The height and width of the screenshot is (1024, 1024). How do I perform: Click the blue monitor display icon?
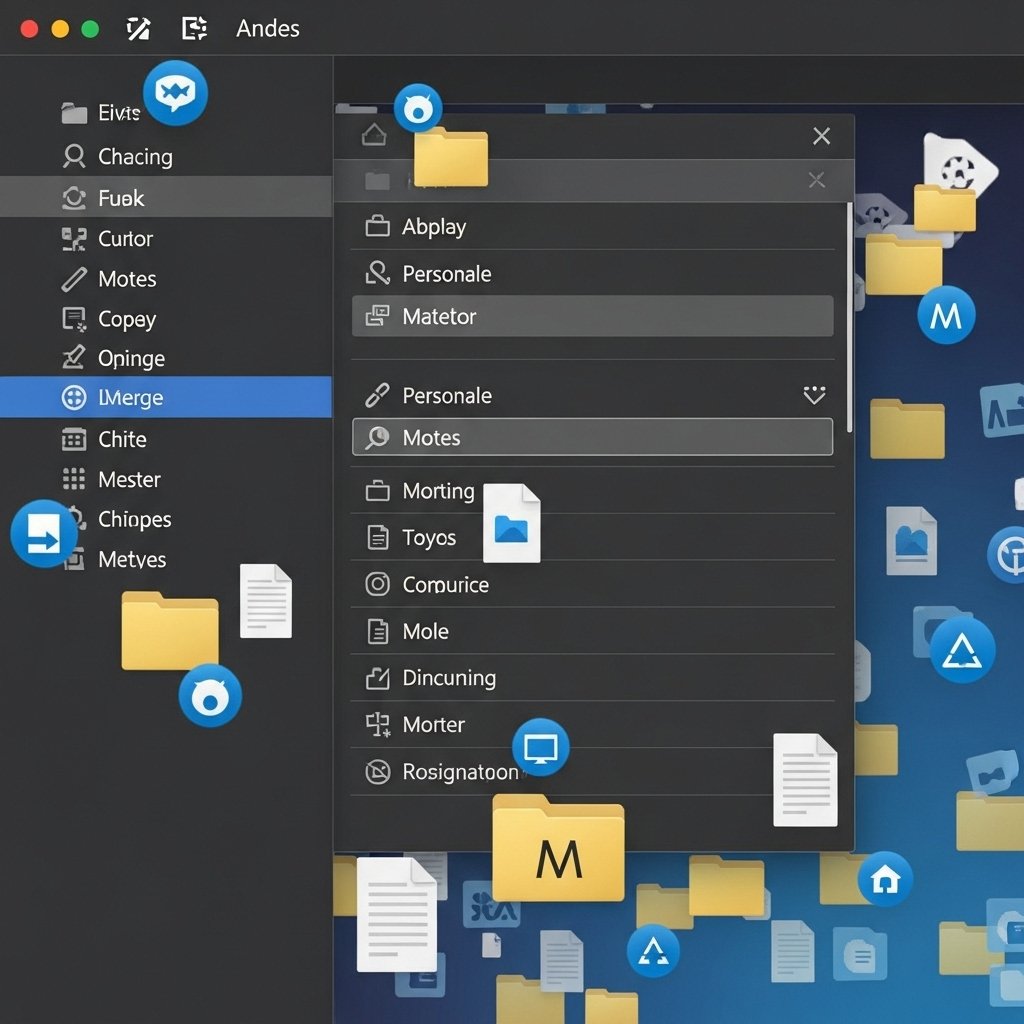[540, 747]
